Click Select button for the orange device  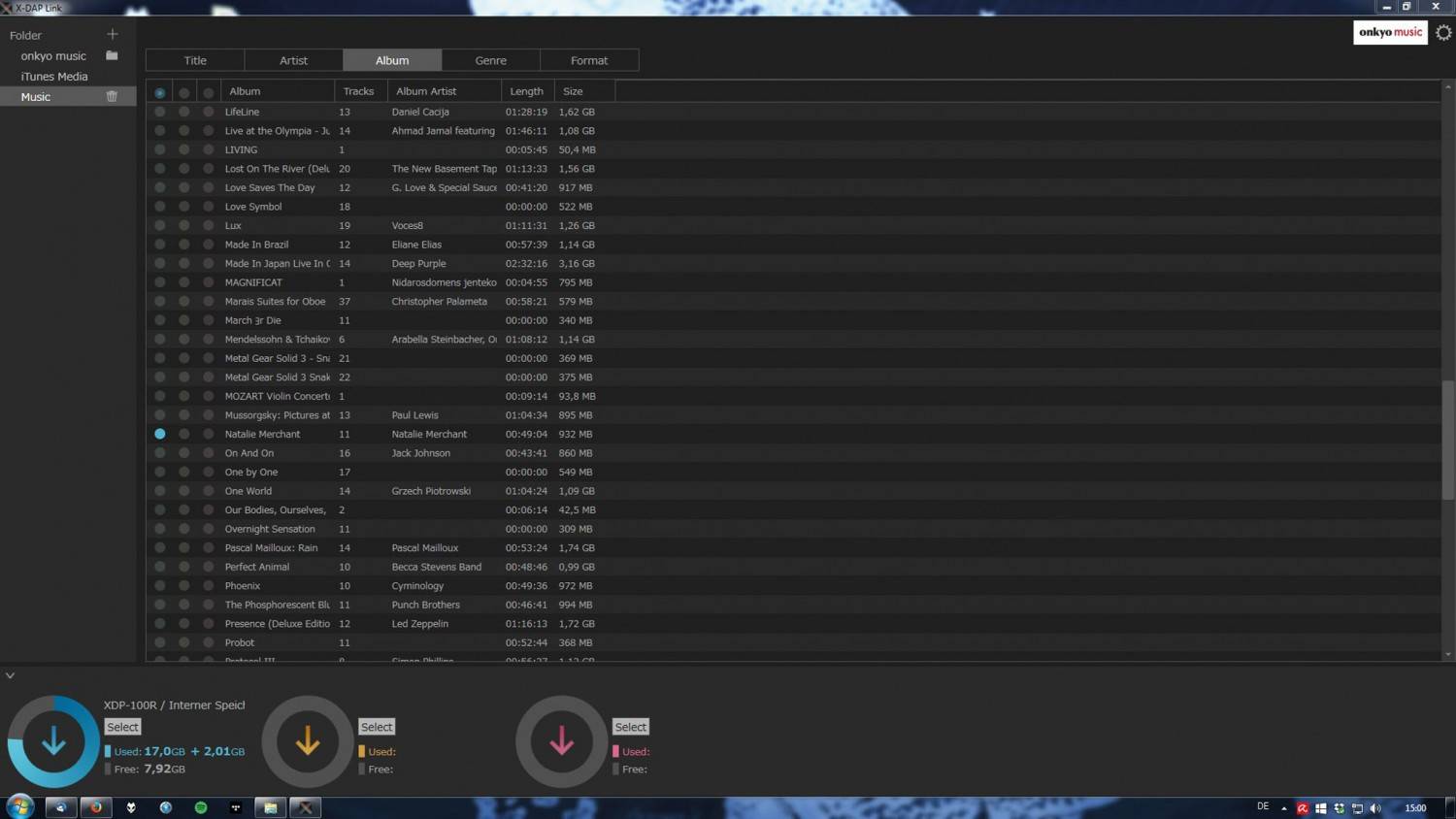pyautogui.click(x=377, y=727)
